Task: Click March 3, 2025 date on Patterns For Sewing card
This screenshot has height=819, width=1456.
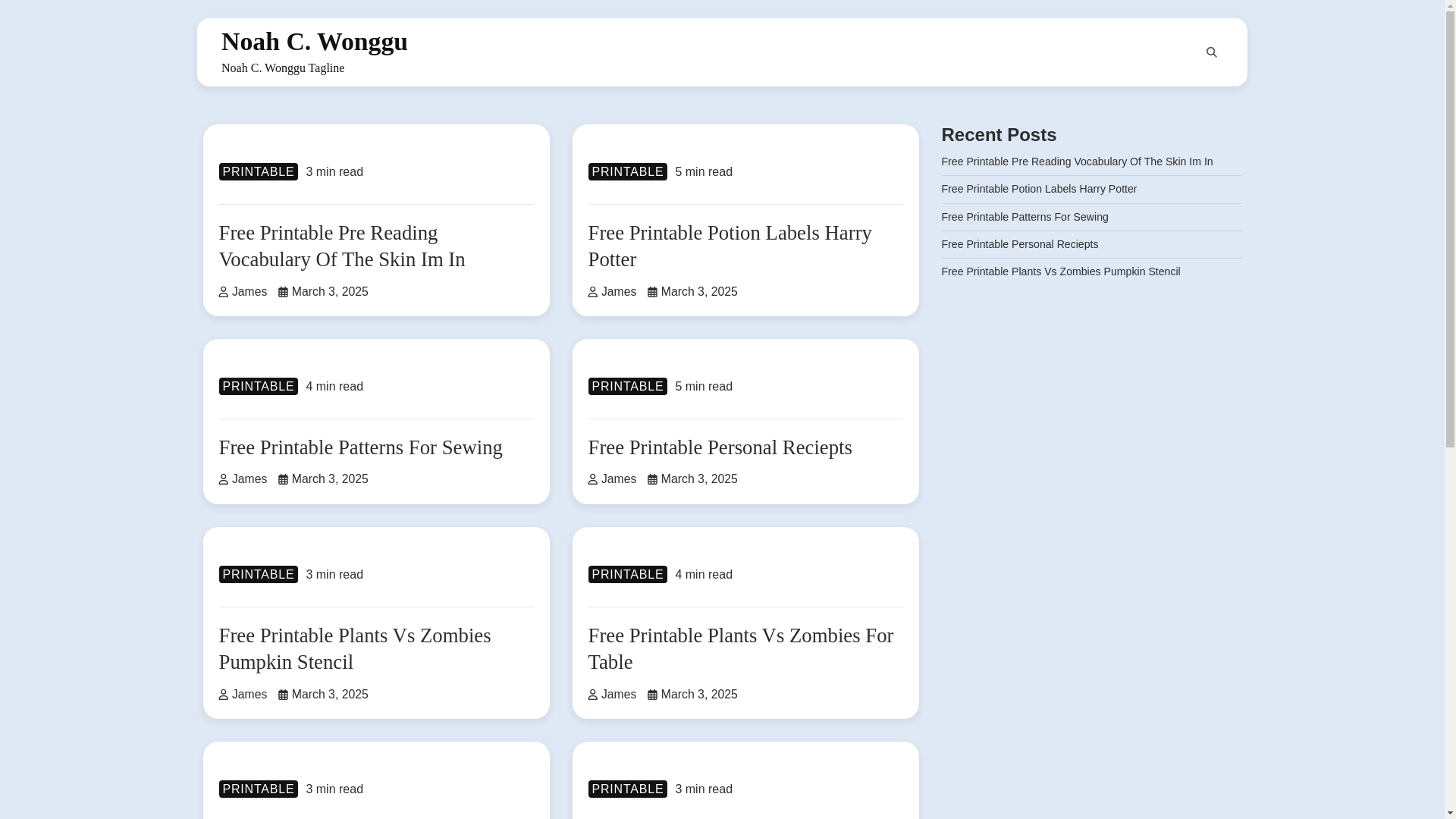Action: (x=329, y=479)
